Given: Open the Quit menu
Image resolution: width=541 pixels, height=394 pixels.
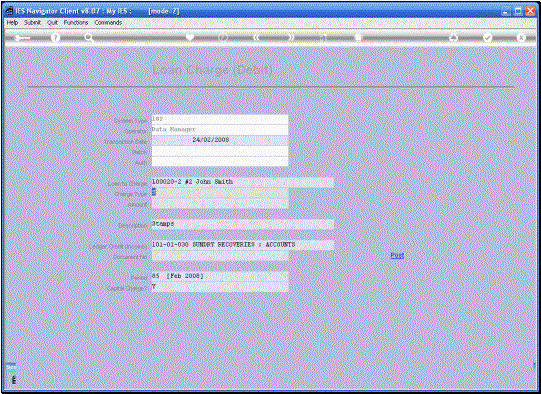Looking at the screenshot, I should coord(52,22).
